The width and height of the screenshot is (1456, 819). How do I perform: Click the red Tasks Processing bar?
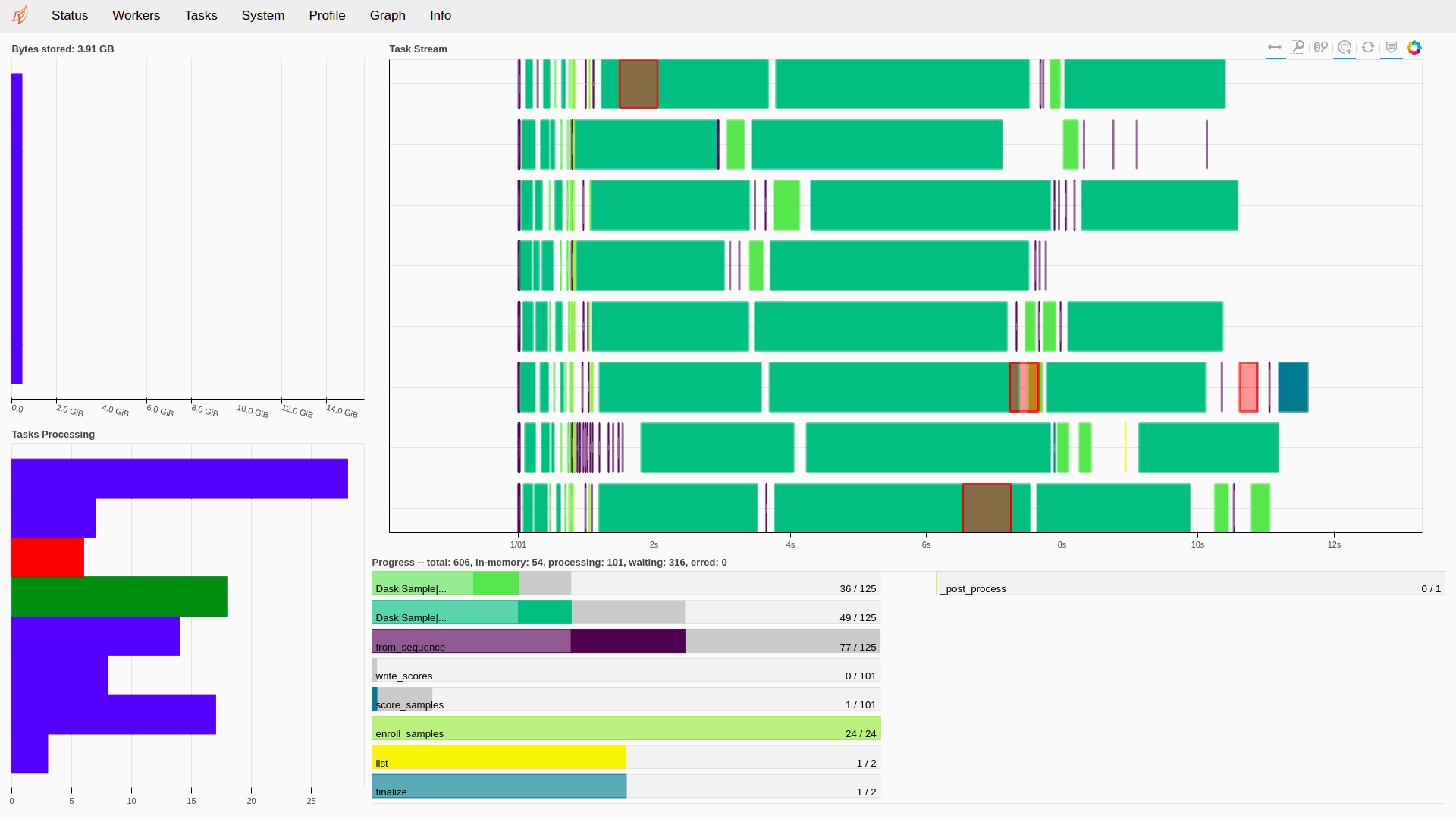pos(45,557)
